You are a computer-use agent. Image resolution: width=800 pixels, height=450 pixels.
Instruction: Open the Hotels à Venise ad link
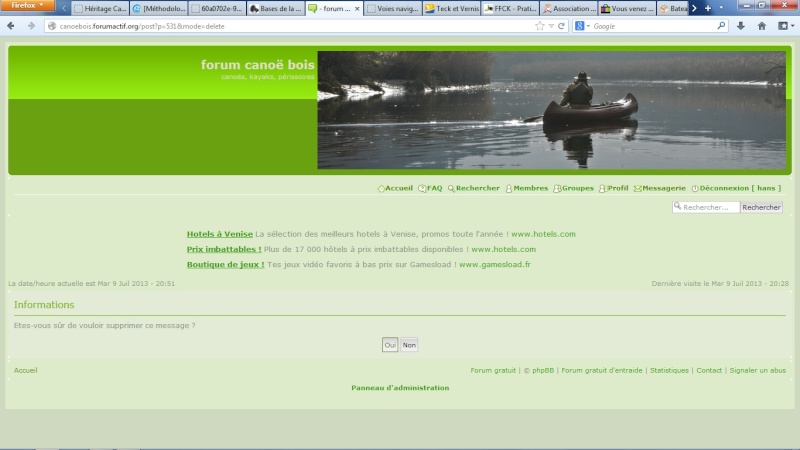click(x=219, y=234)
